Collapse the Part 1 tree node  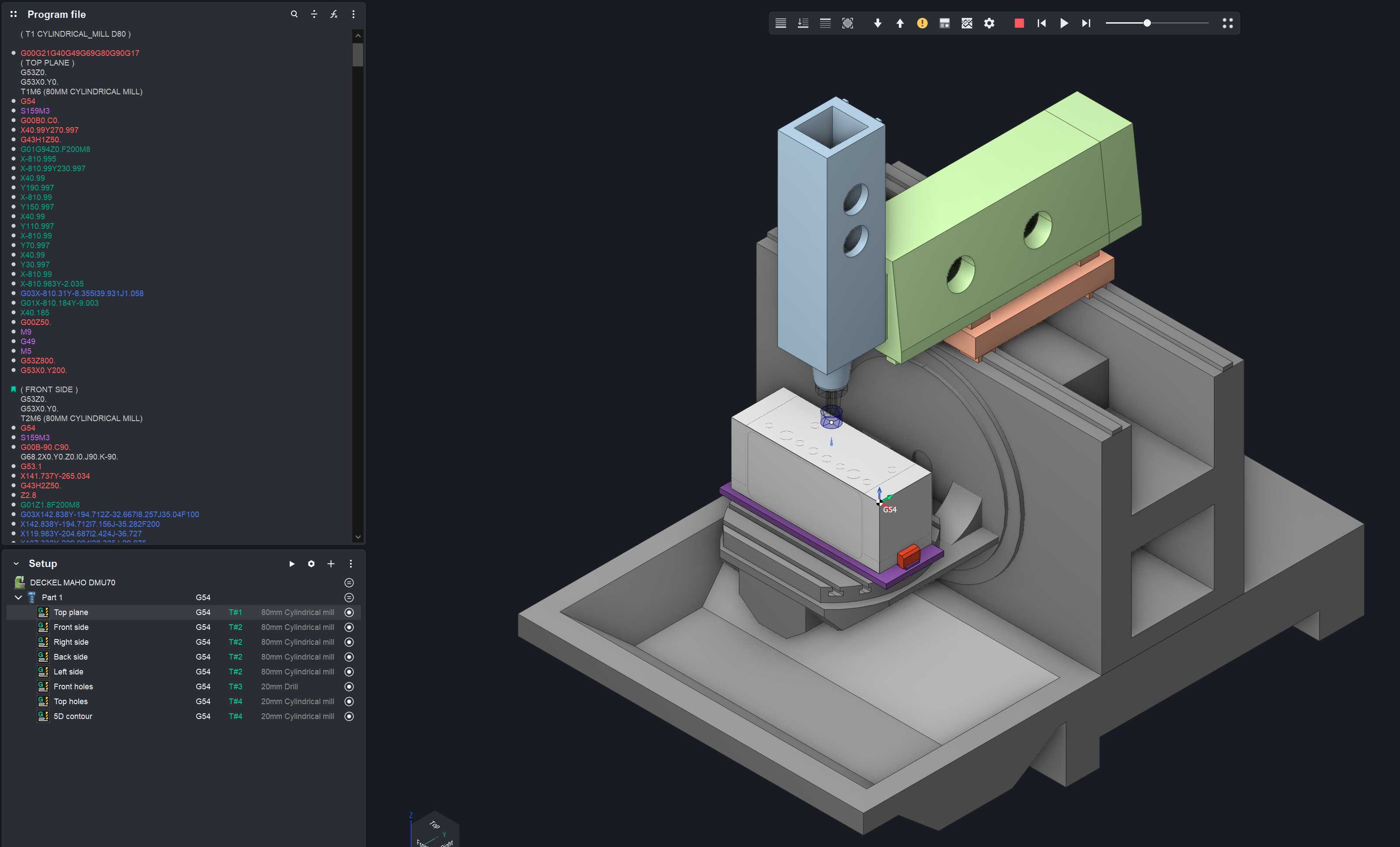[18, 598]
